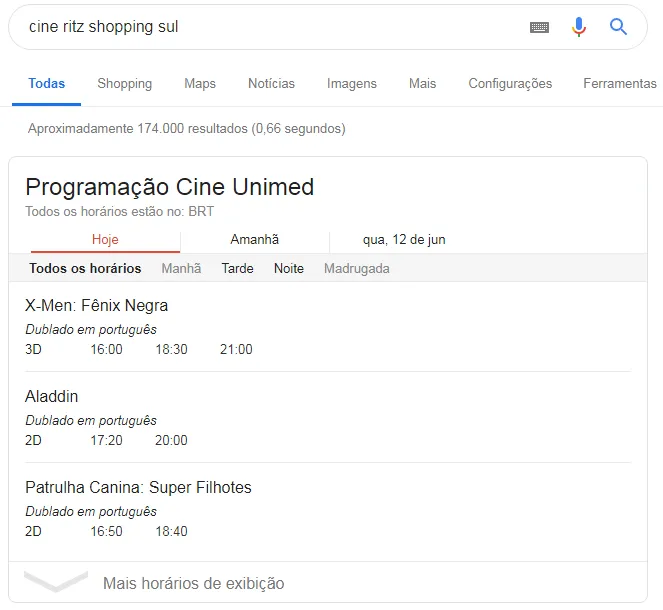Open the Mais dropdown menu

pyautogui.click(x=422, y=83)
